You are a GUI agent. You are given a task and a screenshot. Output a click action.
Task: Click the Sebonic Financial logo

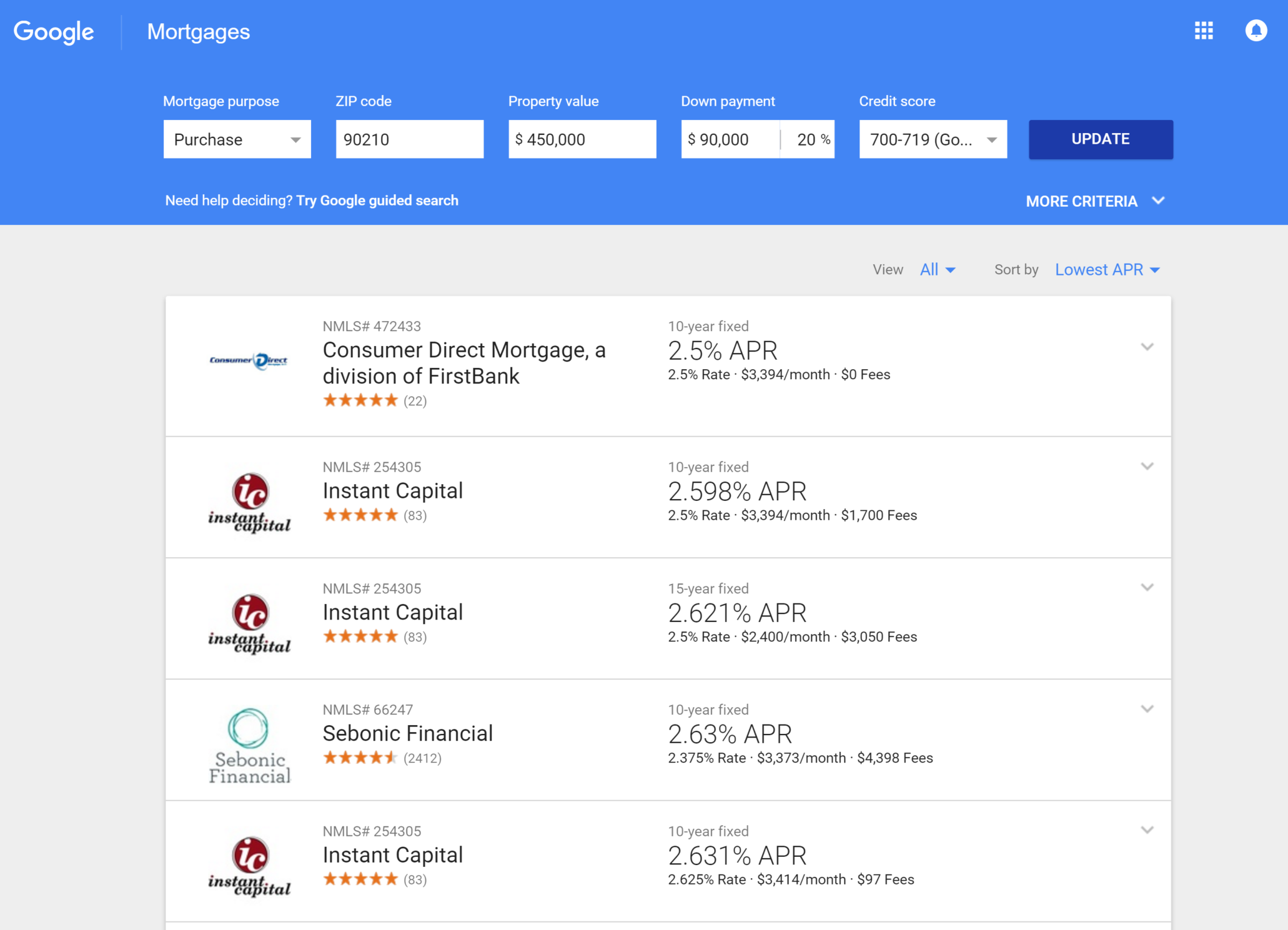click(249, 746)
